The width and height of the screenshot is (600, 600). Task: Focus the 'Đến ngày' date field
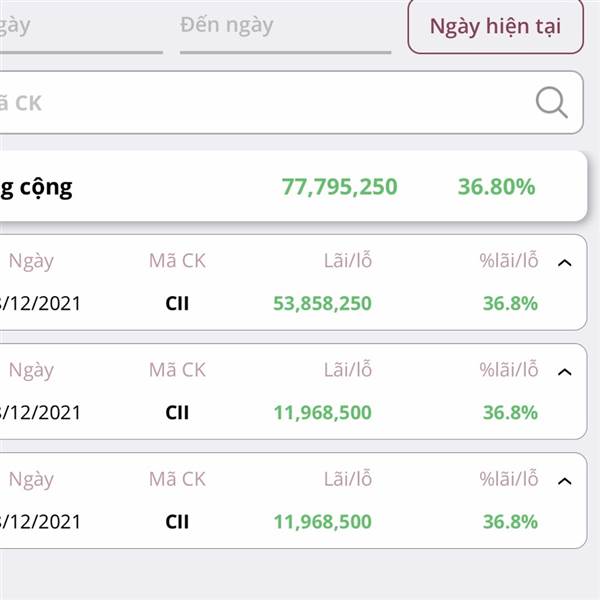coord(285,29)
